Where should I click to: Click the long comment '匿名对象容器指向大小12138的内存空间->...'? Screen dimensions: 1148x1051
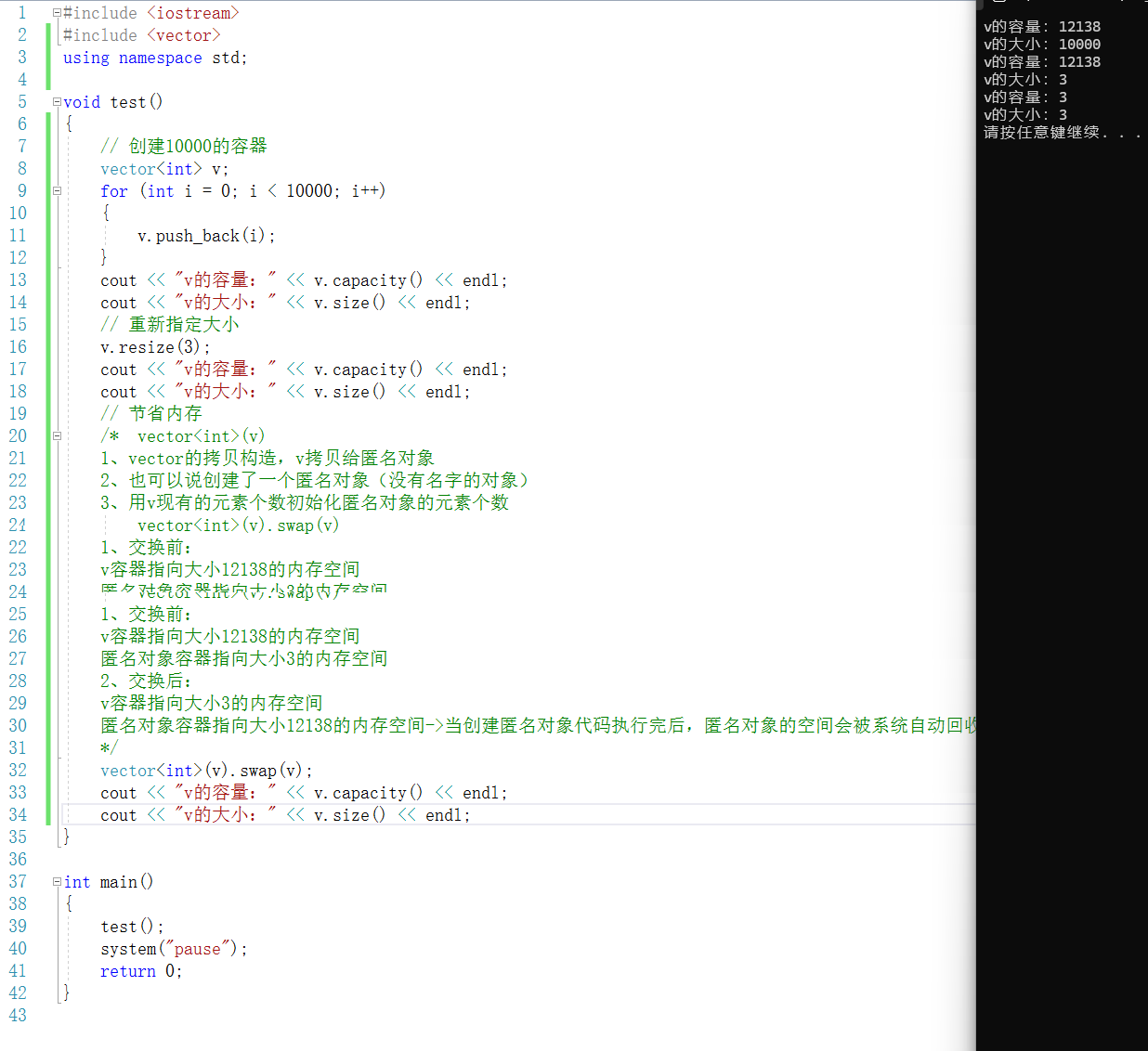[x=538, y=726]
